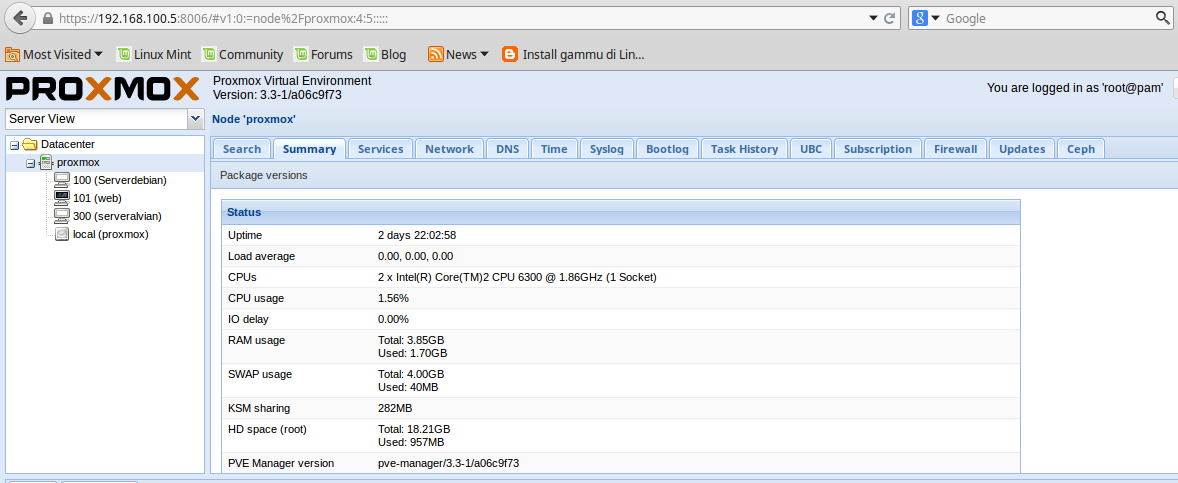The width and height of the screenshot is (1178, 483).
Task: Select 100 (Serverdebian) in tree
Action: (x=120, y=180)
